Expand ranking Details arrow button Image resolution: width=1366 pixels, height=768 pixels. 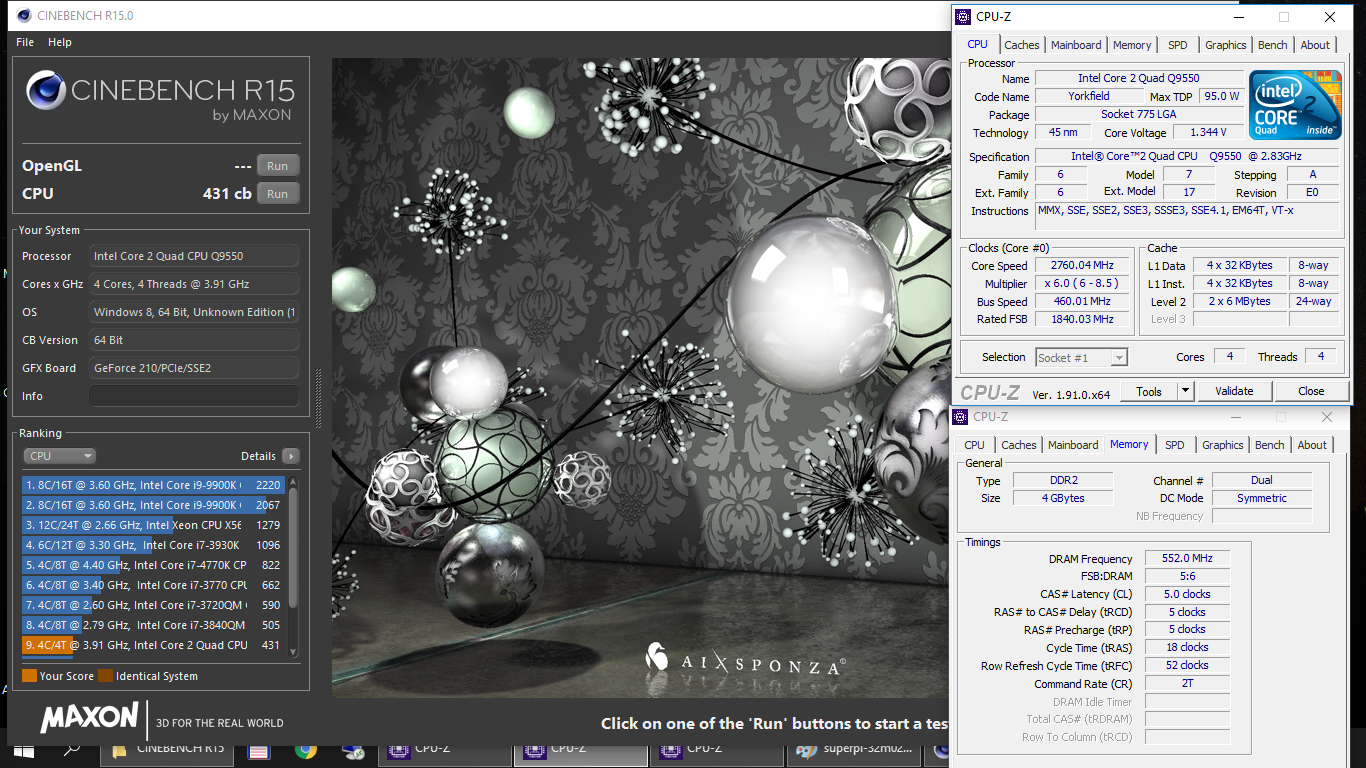click(x=291, y=456)
